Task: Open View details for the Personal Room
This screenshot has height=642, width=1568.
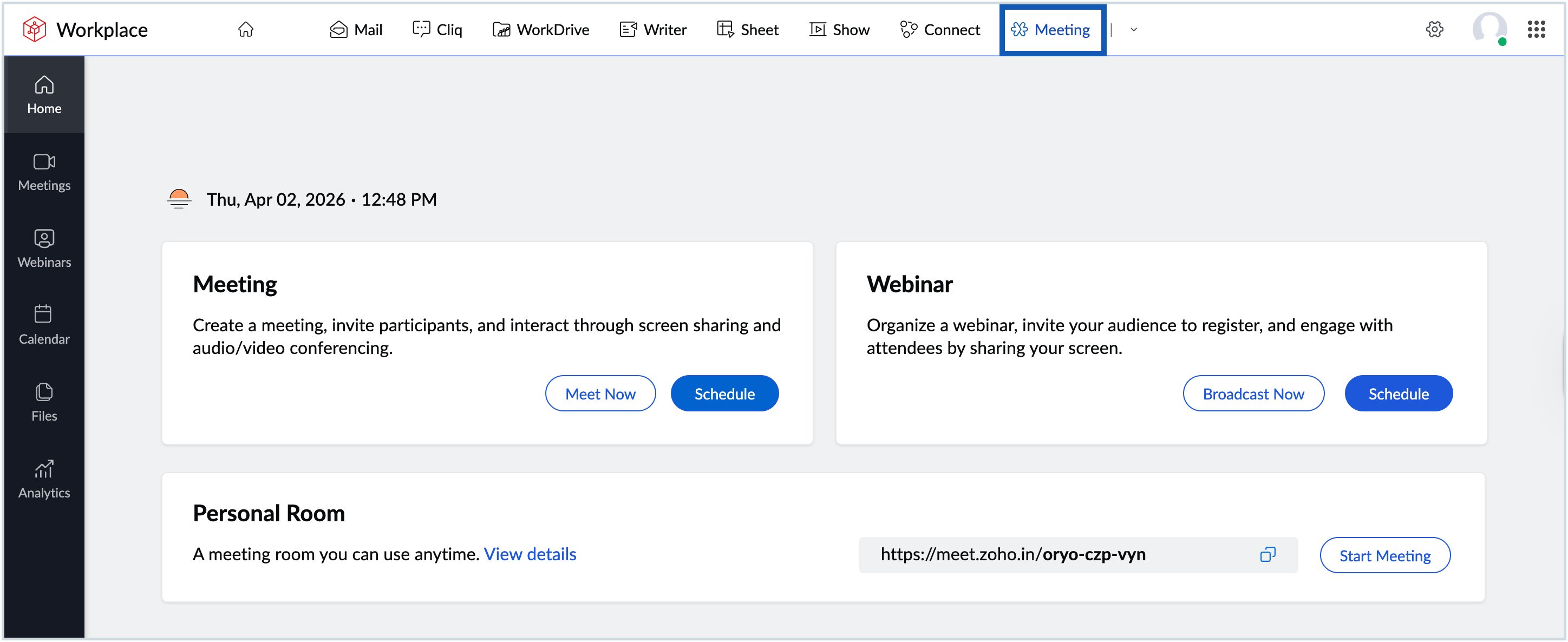Action: 530,554
